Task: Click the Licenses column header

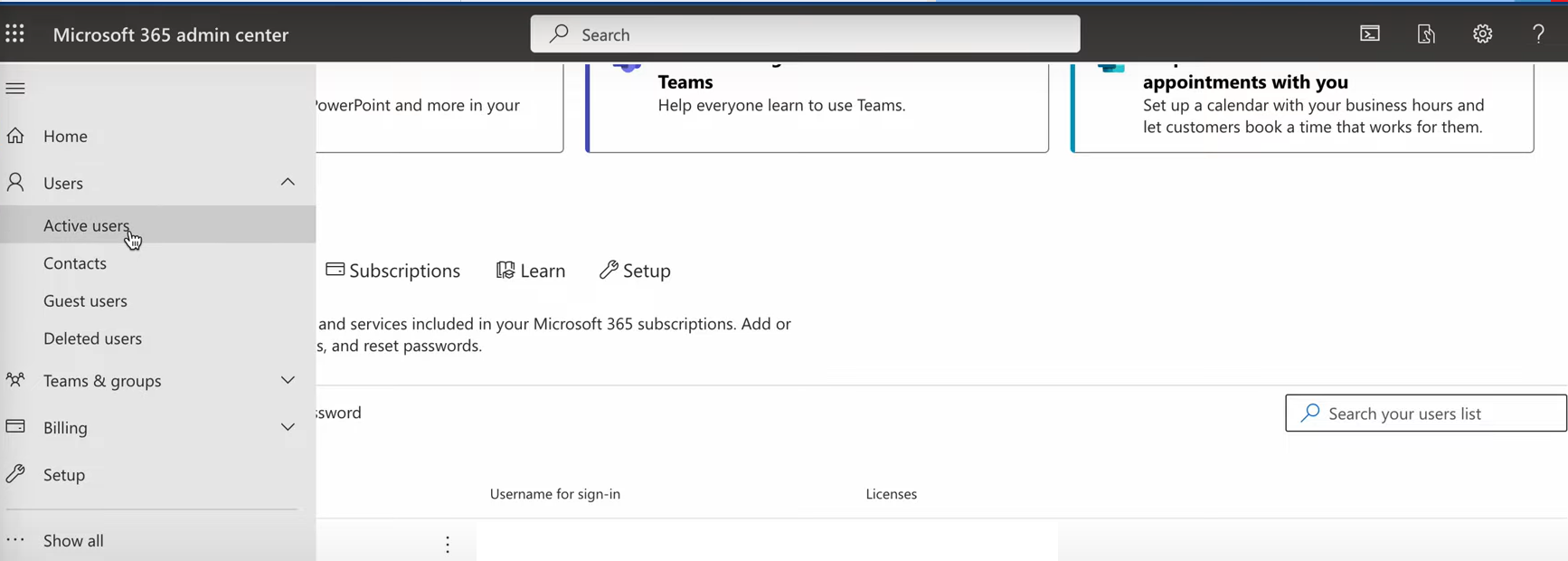Action: coord(892,494)
